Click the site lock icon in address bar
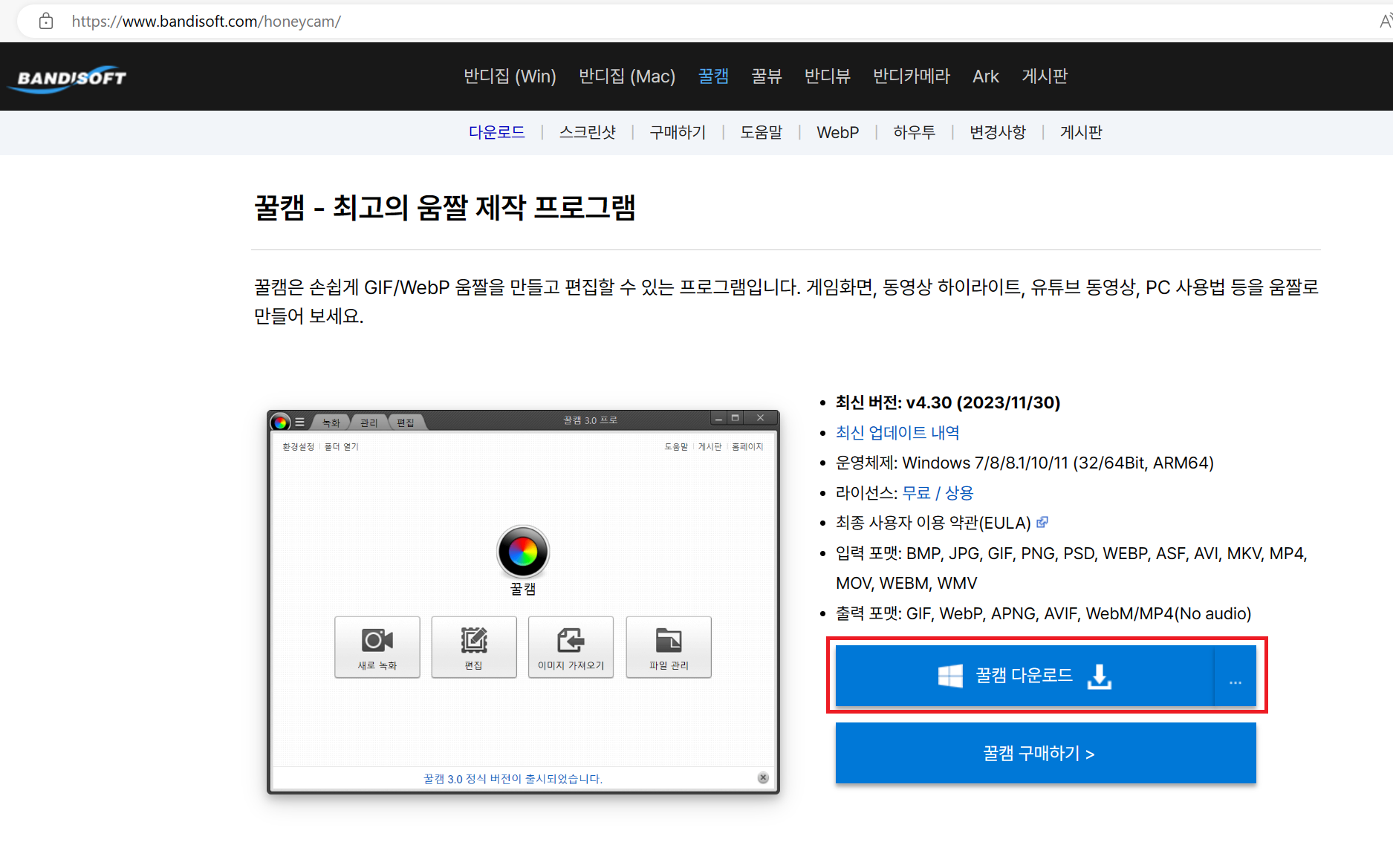Screen dimensions: 1393x868 pos(46,21)
